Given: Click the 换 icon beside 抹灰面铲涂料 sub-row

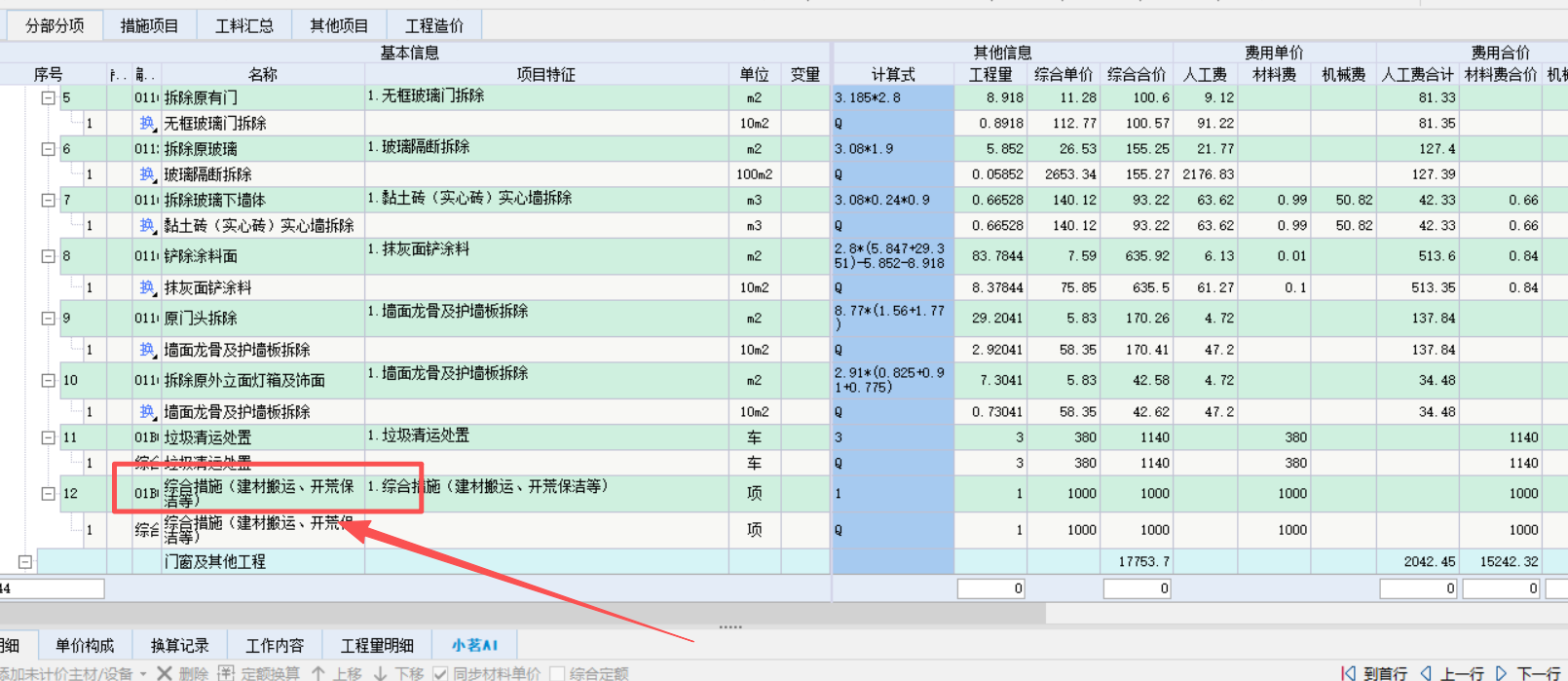Looking at the screenshot, I should coord(147,287).
